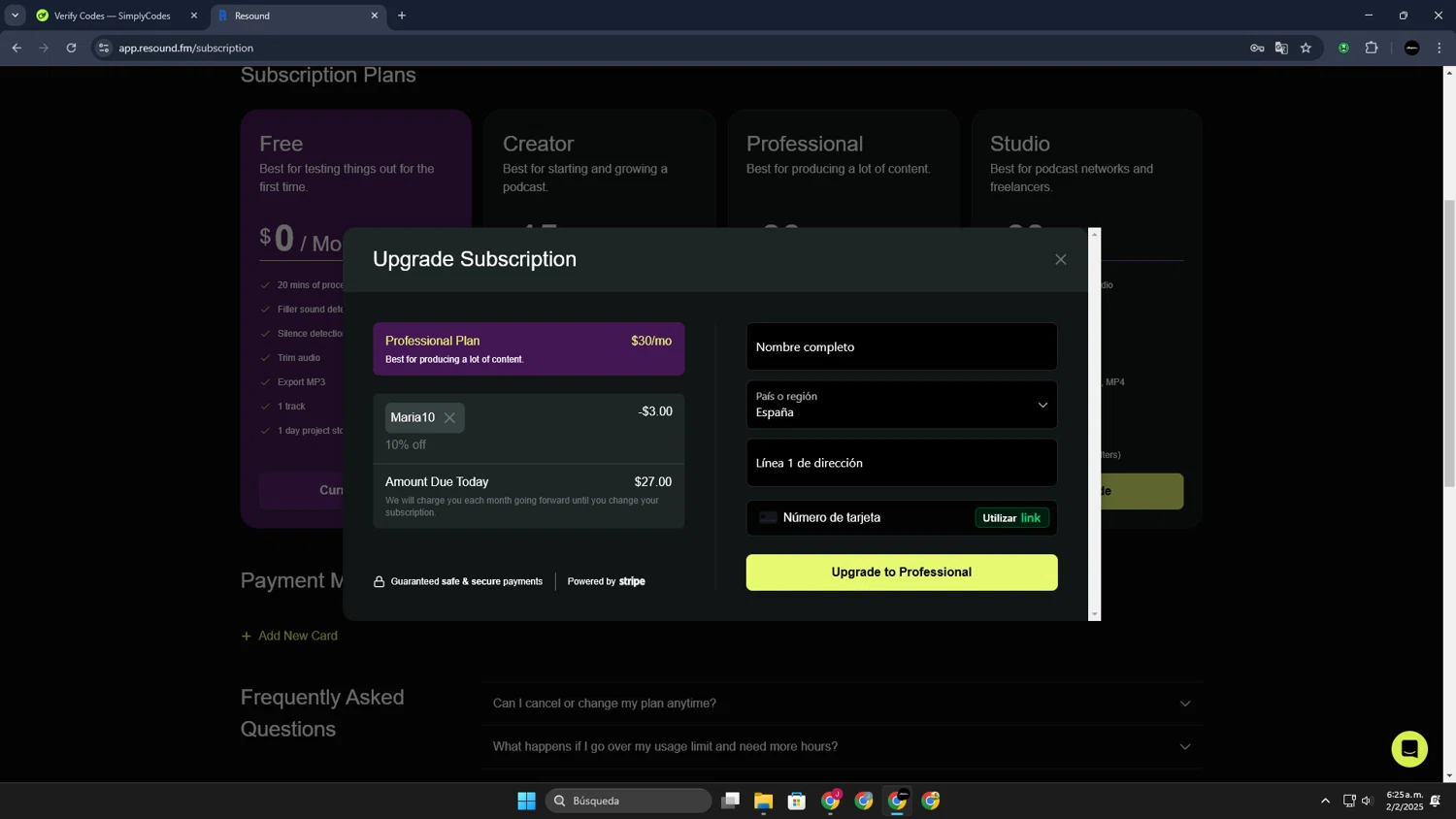This screenshot has height=819, width=1456.
Task: Expand the cancel or change plan question
Action: [842, 704]
